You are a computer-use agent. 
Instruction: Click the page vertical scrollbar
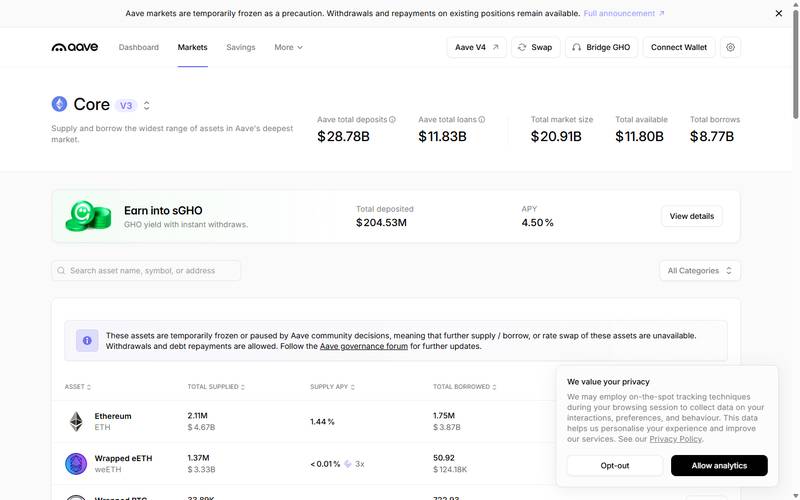click(x=795, y=64)
